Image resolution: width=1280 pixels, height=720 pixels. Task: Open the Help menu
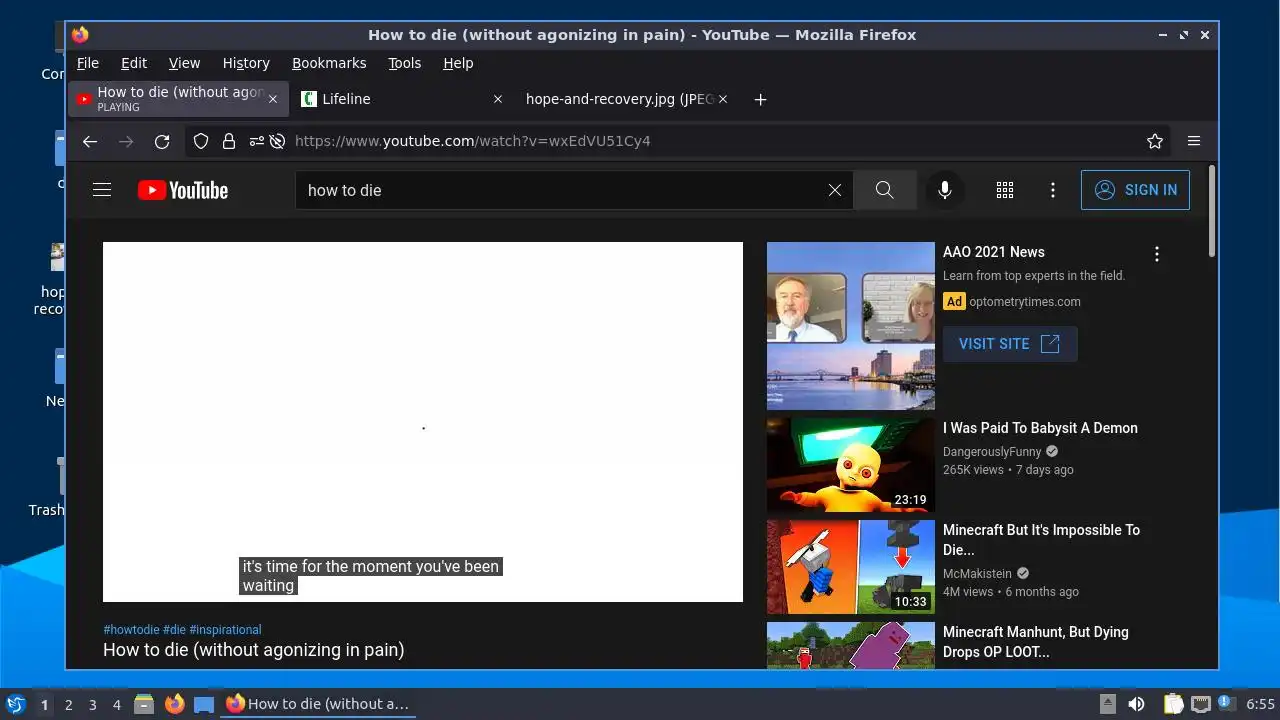(x=458, y=63)
